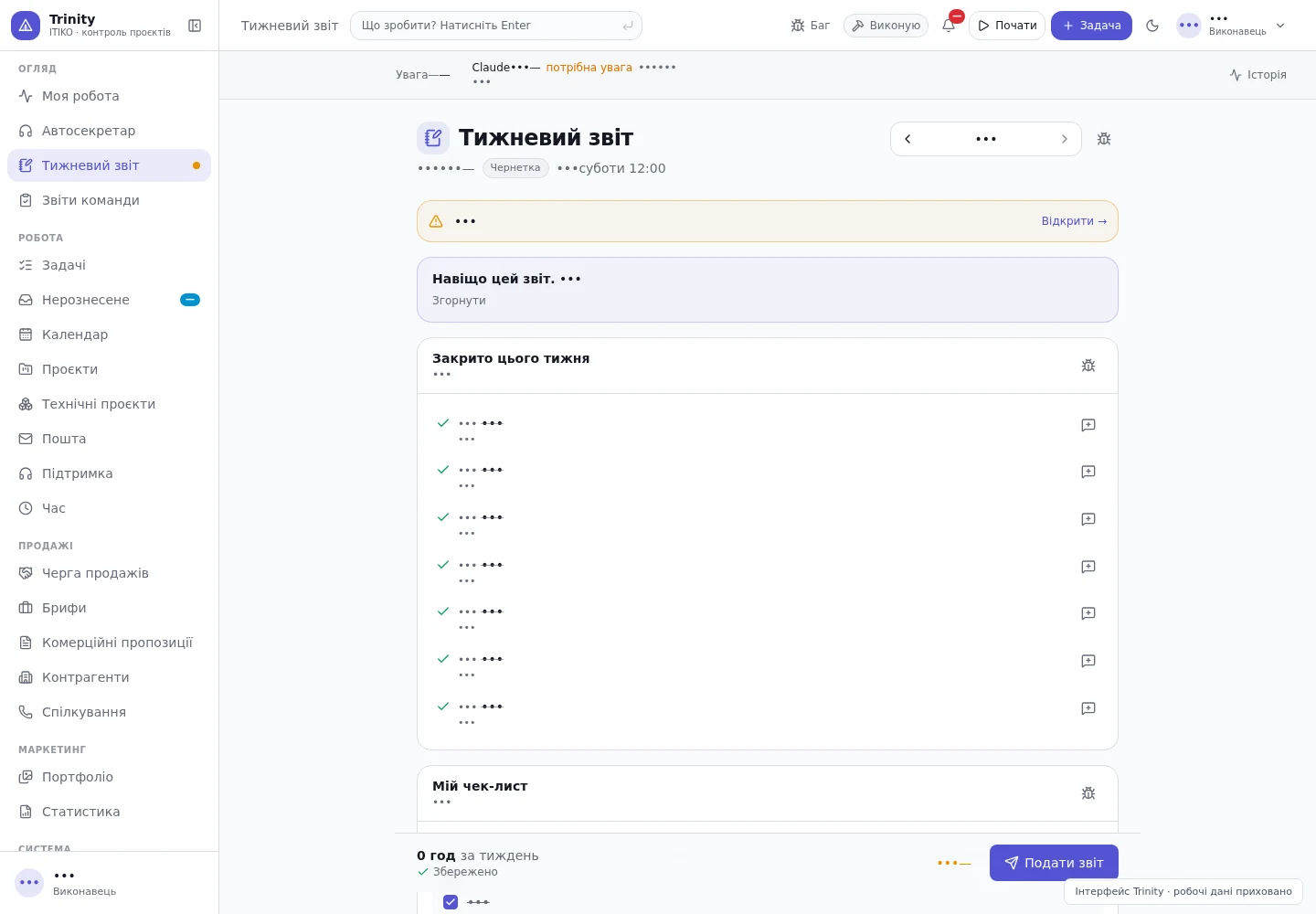The width and height of the screenshot is (1316, 914).
Task: Open Портфоліо in sidebar
Action: 109,777
